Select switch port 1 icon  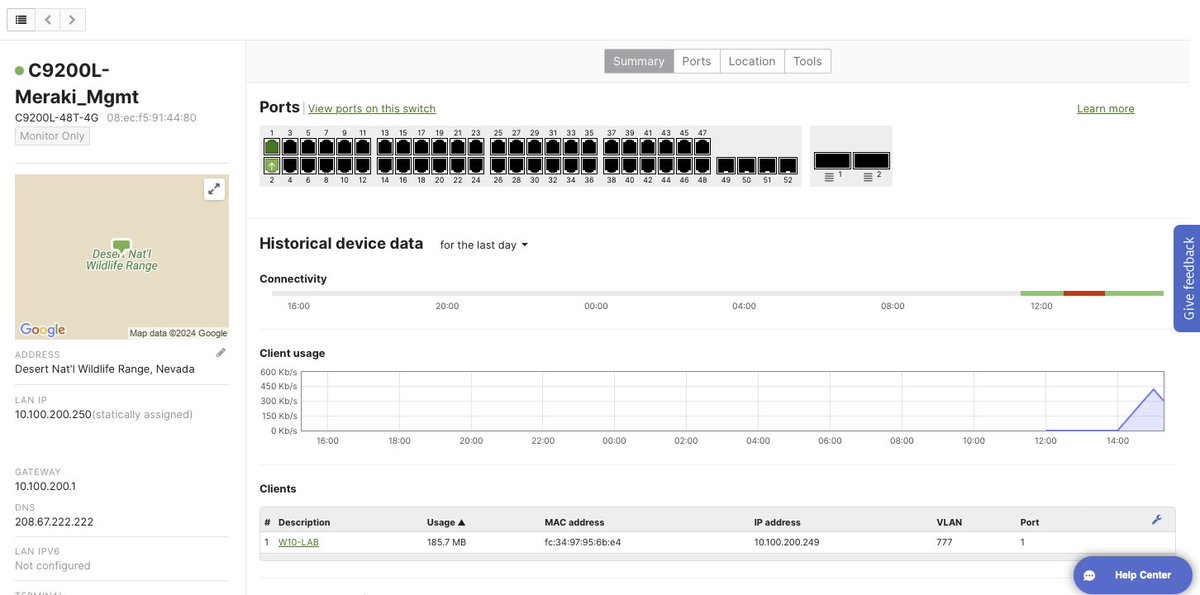tap(271, 146)
